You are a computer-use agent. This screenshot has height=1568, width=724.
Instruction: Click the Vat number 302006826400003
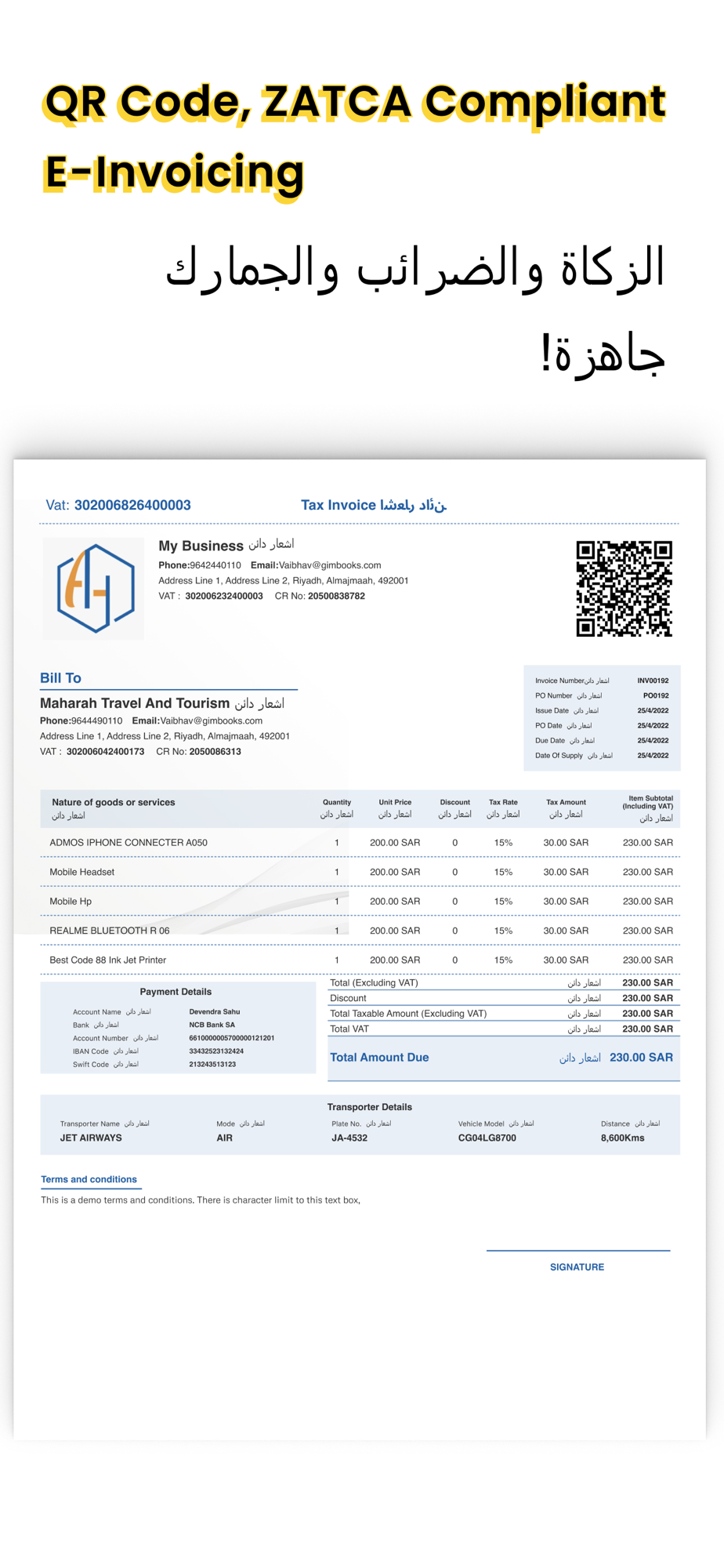click(132, 505)
